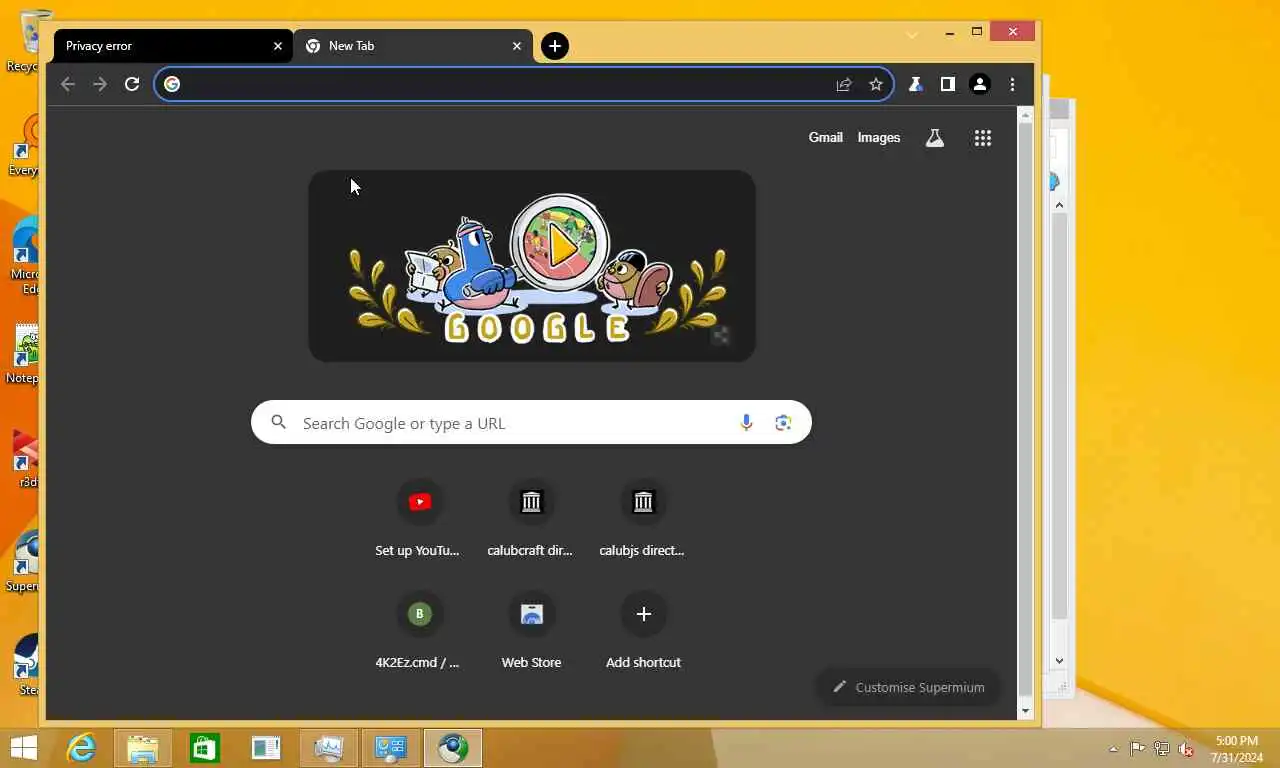Close the New Tab tab

(517, 46)
